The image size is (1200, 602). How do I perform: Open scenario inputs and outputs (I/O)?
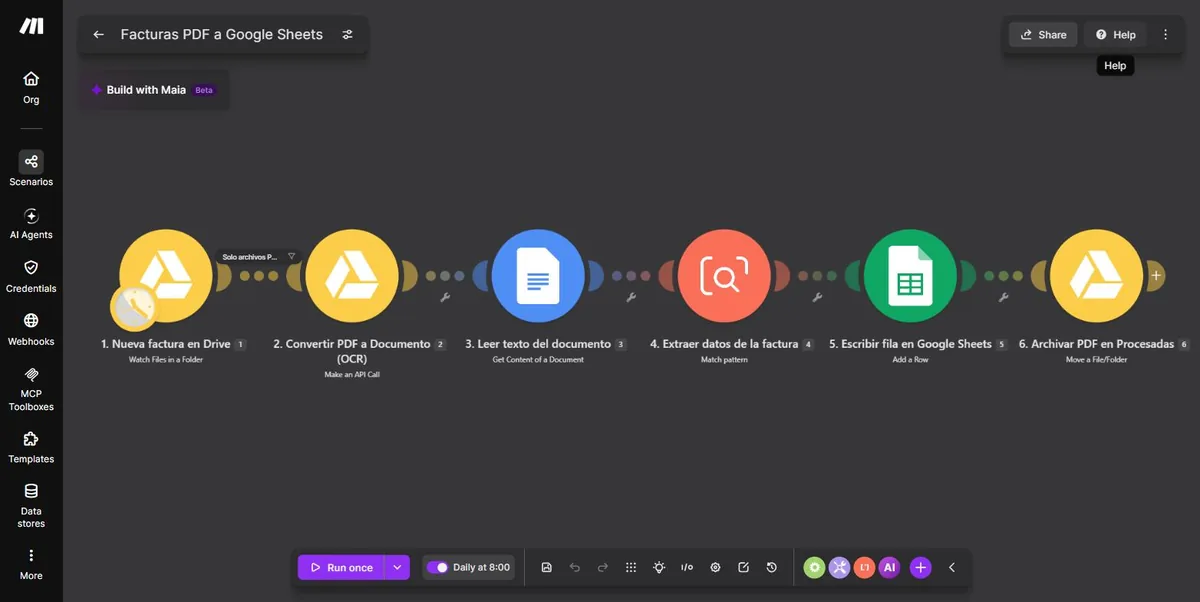pos(687,567)
